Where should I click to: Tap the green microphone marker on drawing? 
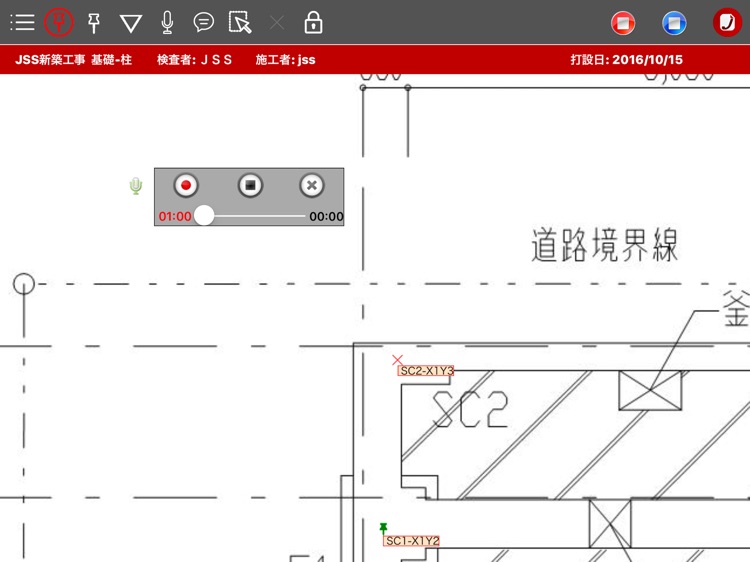click(x=136, y=186)
